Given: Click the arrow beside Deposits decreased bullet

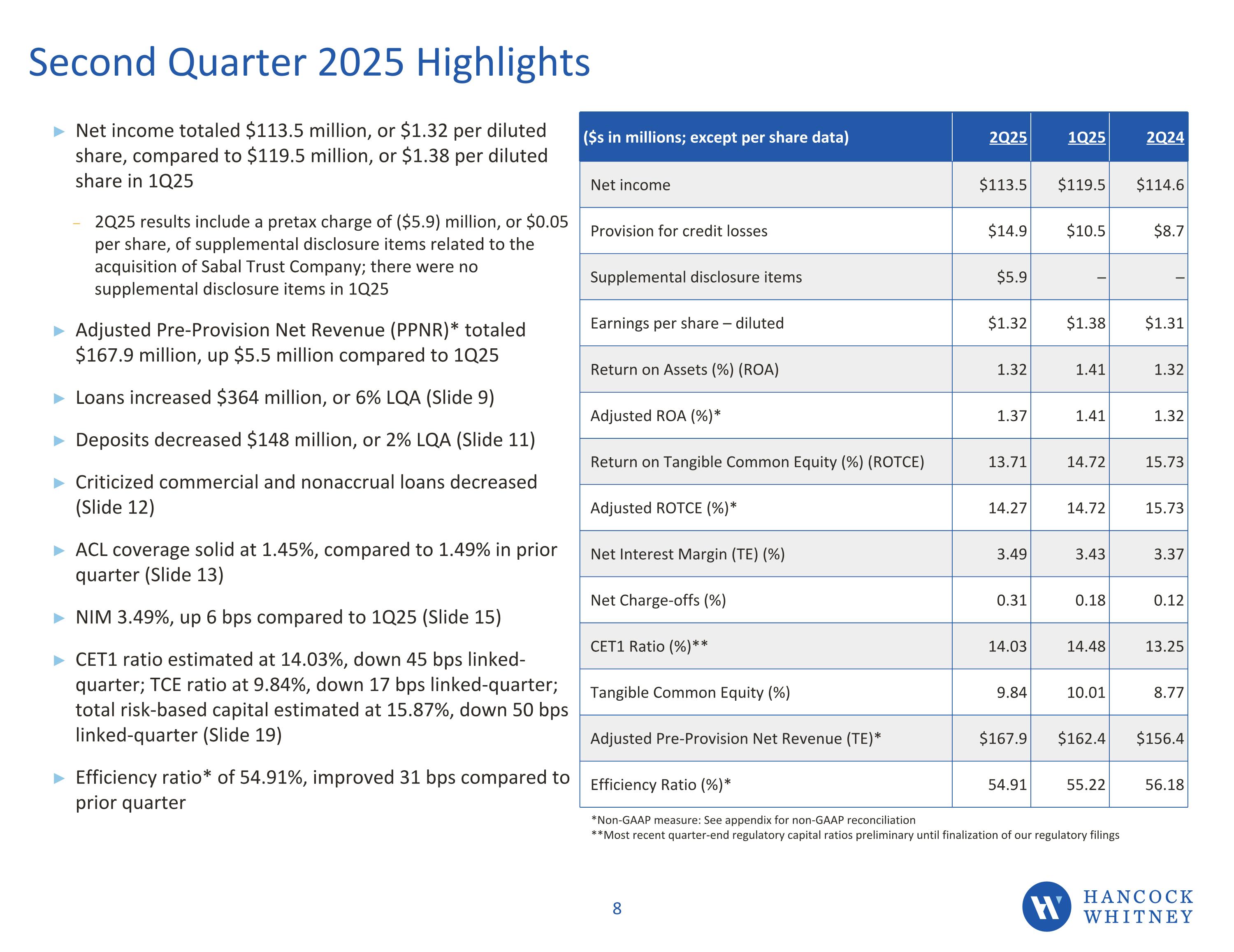Looking at the screenshot, I should [59, 441].
